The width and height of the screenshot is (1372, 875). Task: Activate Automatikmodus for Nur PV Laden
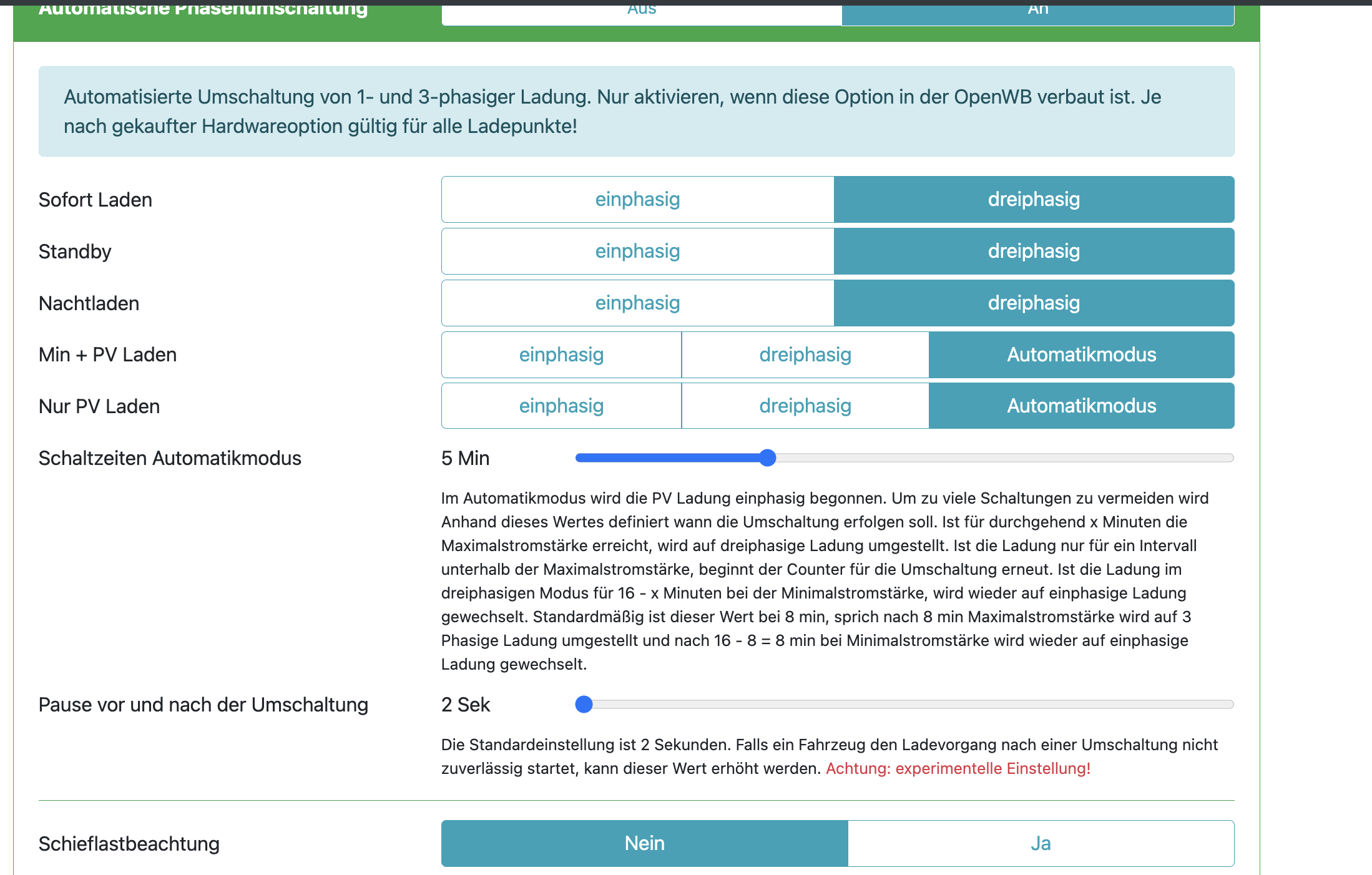(x=1081, y=406)
